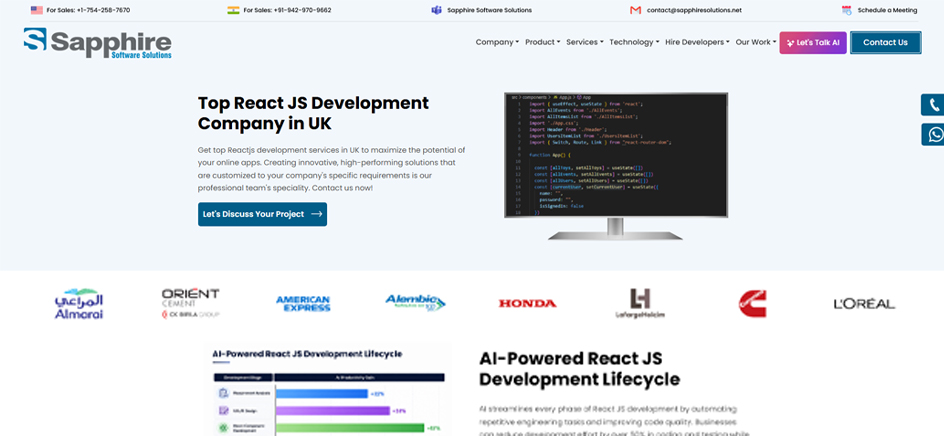This screenshot has height=436, width=944.
Task: Click the Almarai client logo
Action: point(79,304)
